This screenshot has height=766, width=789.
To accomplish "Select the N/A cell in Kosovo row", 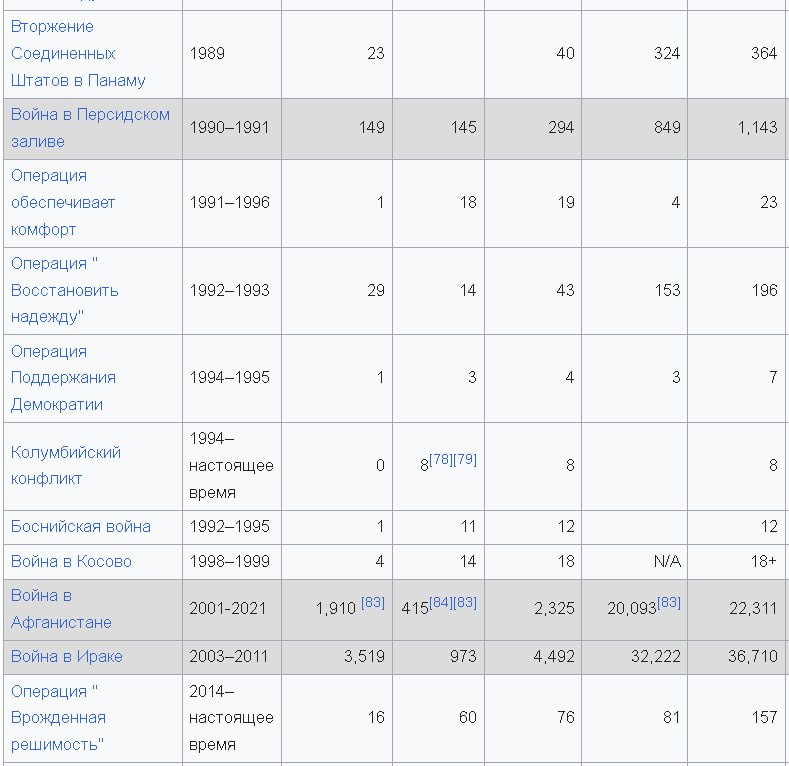I will (666, 561).
